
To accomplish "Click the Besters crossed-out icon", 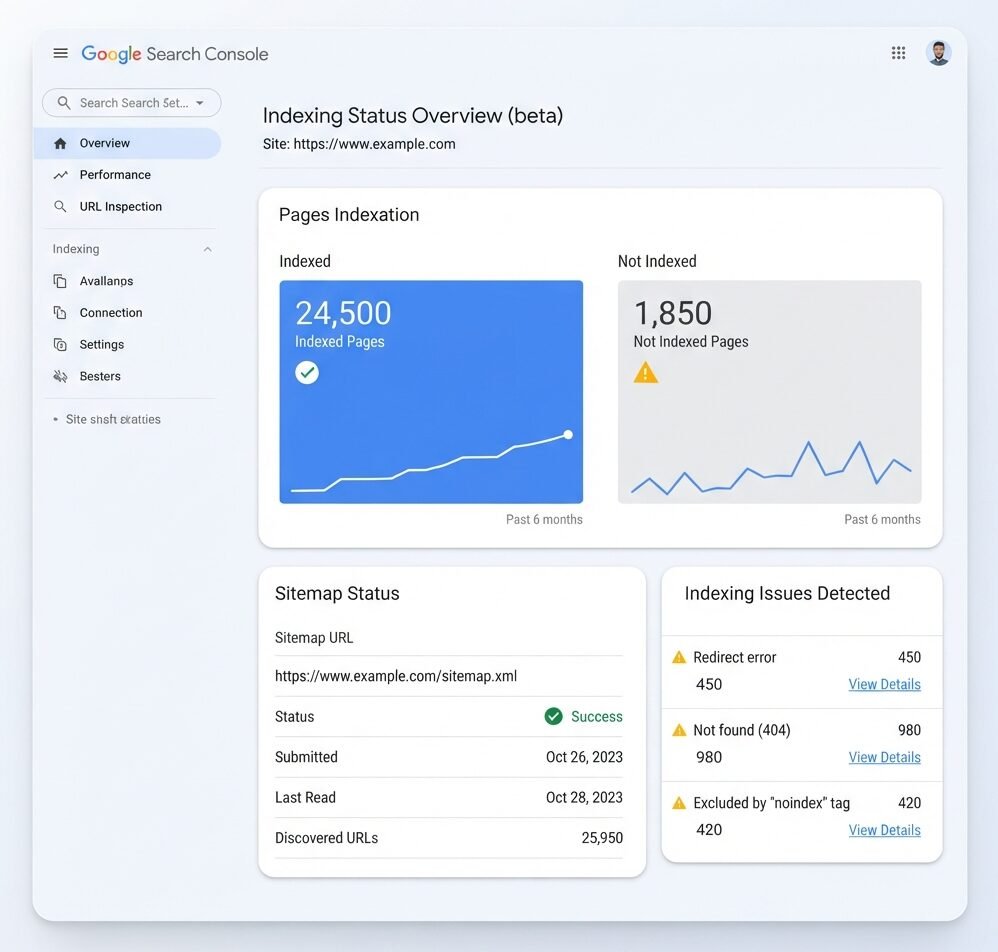I will pyautogui.click(x=60, y=376).
